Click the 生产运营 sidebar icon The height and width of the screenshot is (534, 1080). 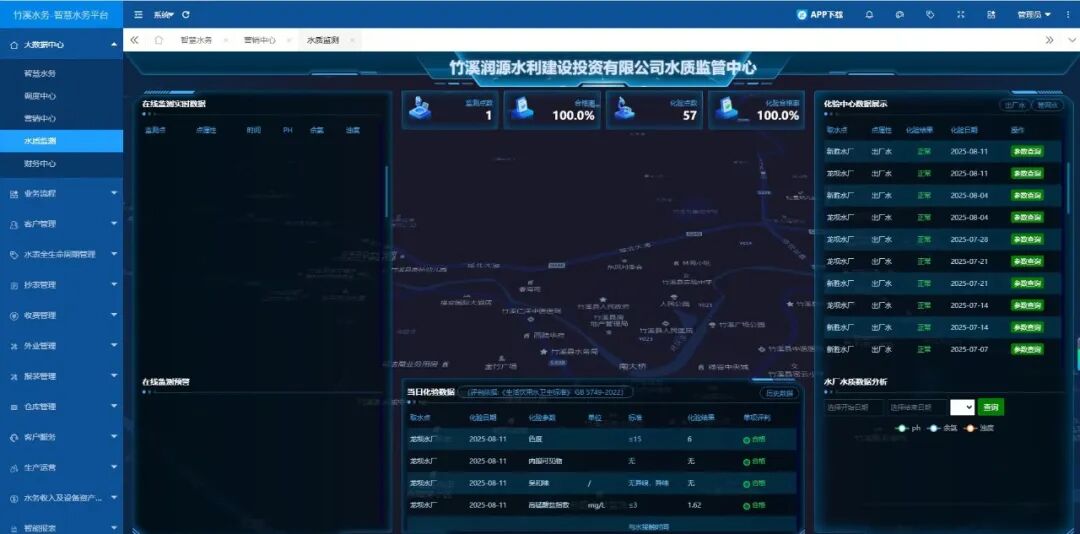14,468
